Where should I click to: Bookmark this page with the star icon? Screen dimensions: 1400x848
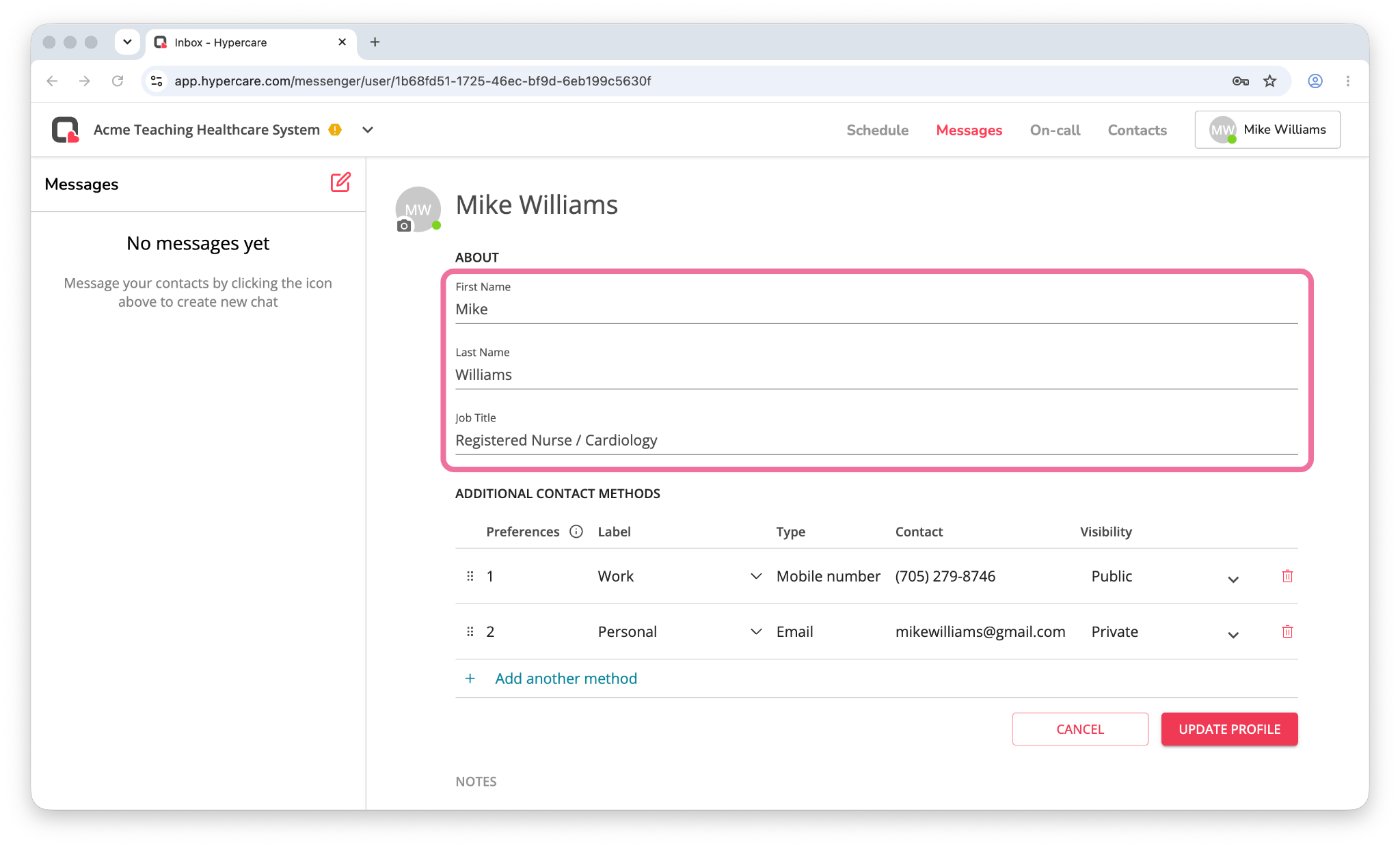tap(1269, 81)
